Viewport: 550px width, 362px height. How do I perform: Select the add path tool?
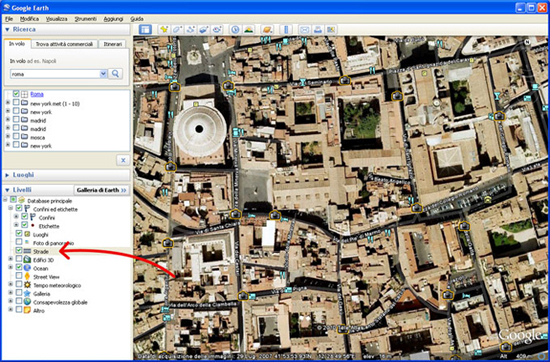pyautogui.click(x=190, y=30)
